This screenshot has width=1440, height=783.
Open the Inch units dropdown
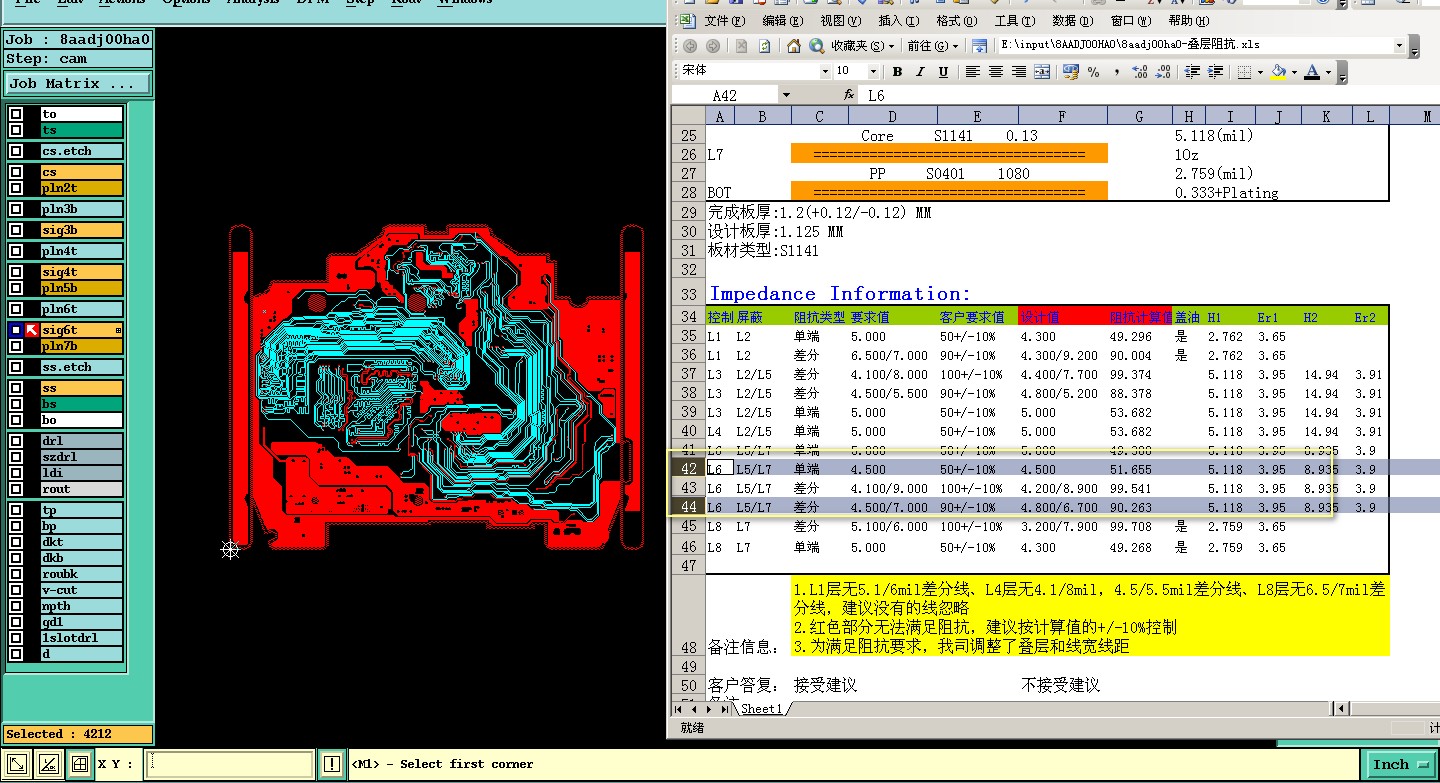(x=1400, y=765)
